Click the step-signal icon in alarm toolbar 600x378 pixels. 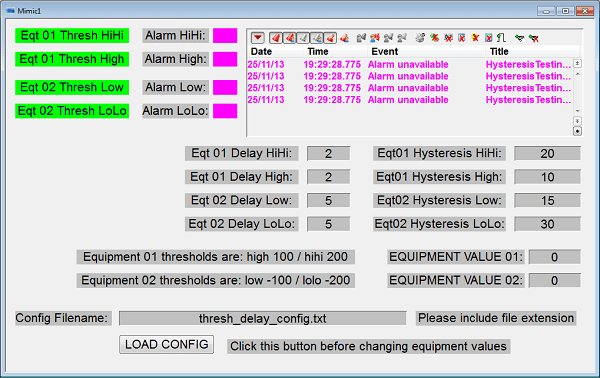[x=501, y=37]
